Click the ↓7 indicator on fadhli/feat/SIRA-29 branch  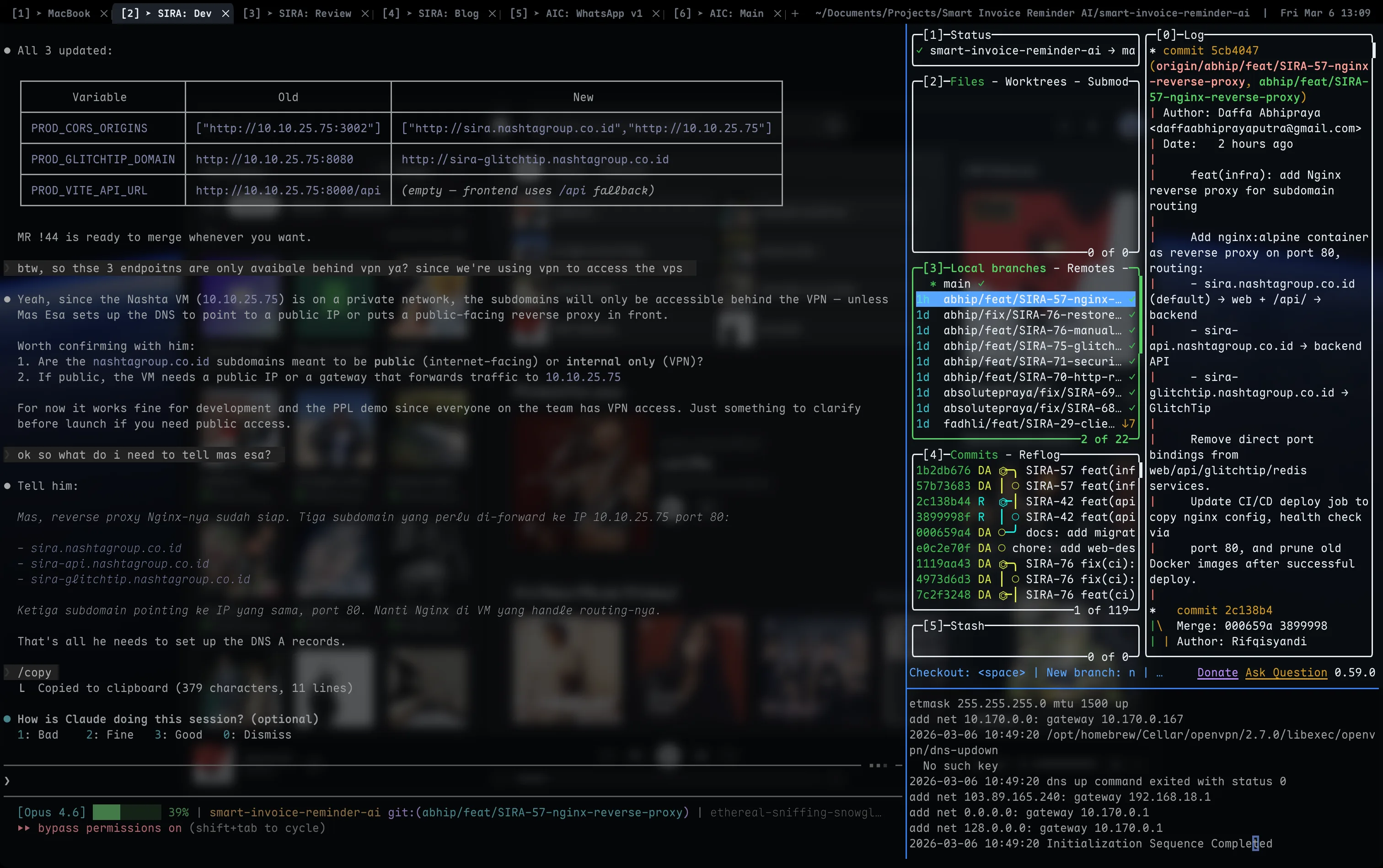1128,423
